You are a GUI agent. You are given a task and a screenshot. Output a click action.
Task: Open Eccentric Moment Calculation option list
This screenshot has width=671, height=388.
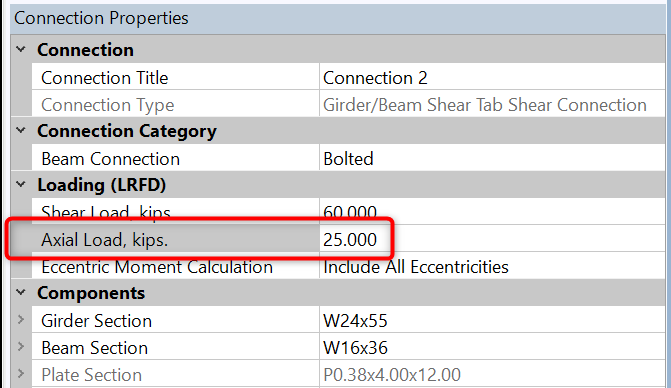pyautogui.click(x=492, y=267)
